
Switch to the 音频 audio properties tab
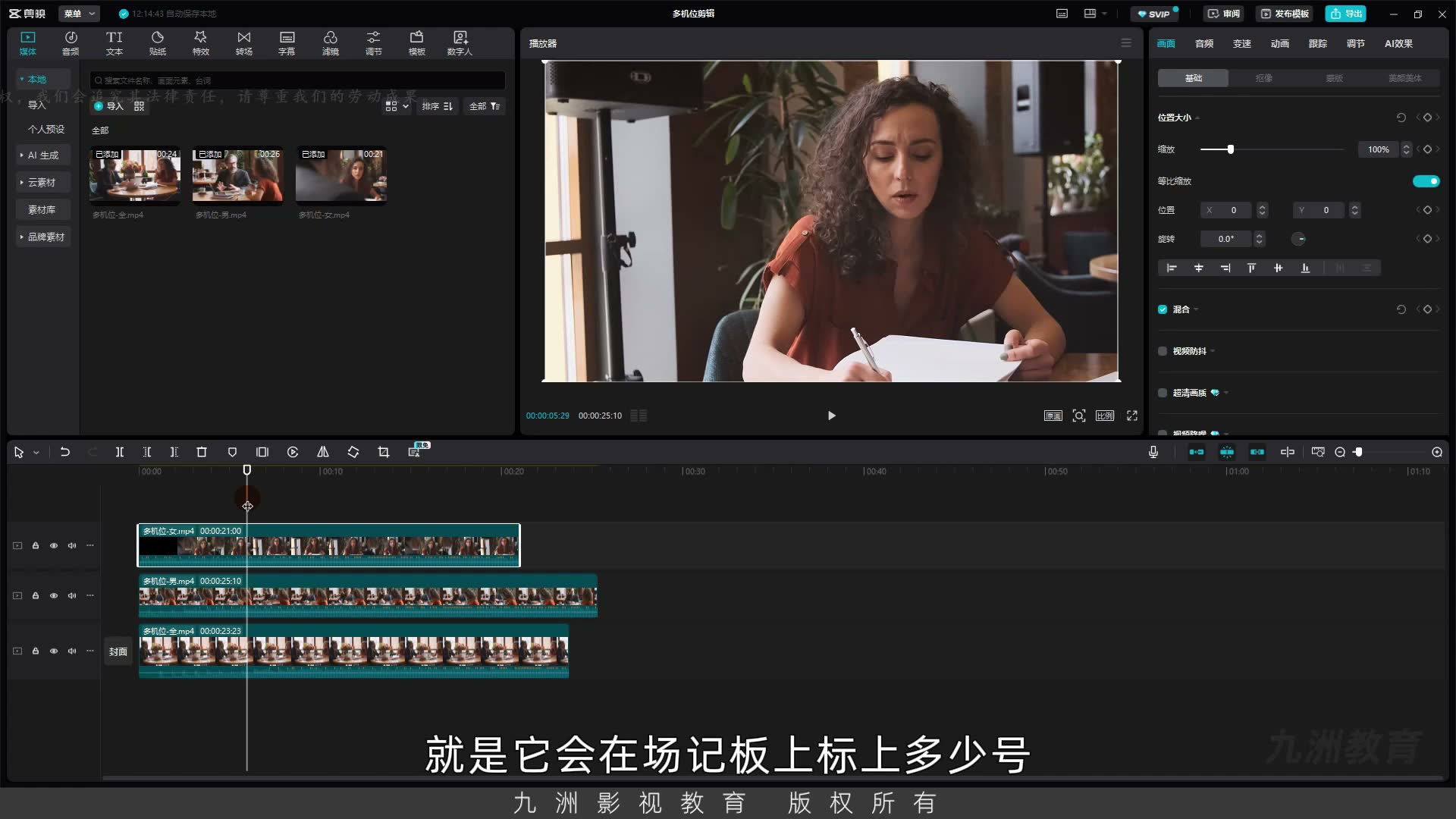tap(1204, 44)
